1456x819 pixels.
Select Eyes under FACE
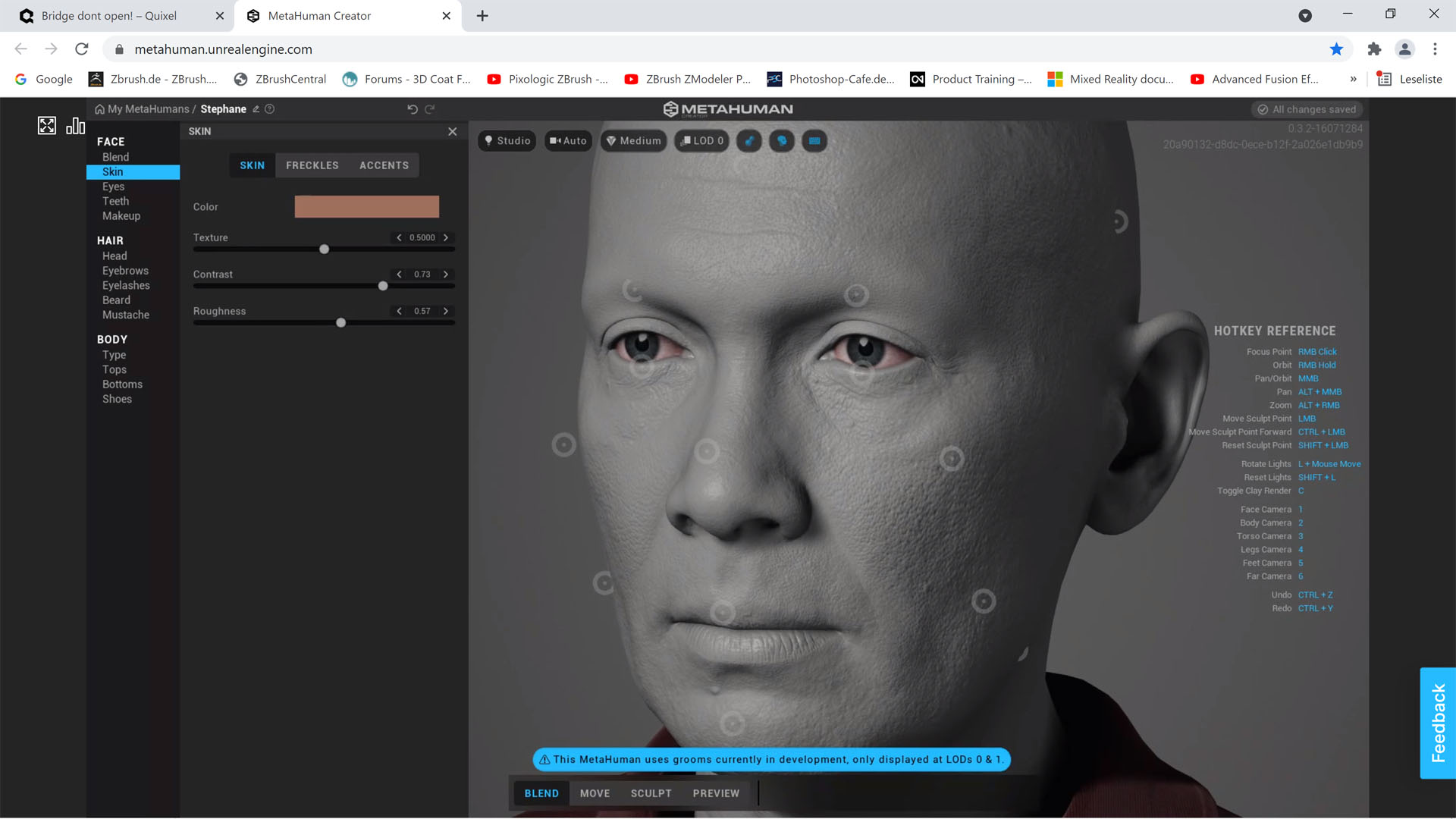point(114,187)
